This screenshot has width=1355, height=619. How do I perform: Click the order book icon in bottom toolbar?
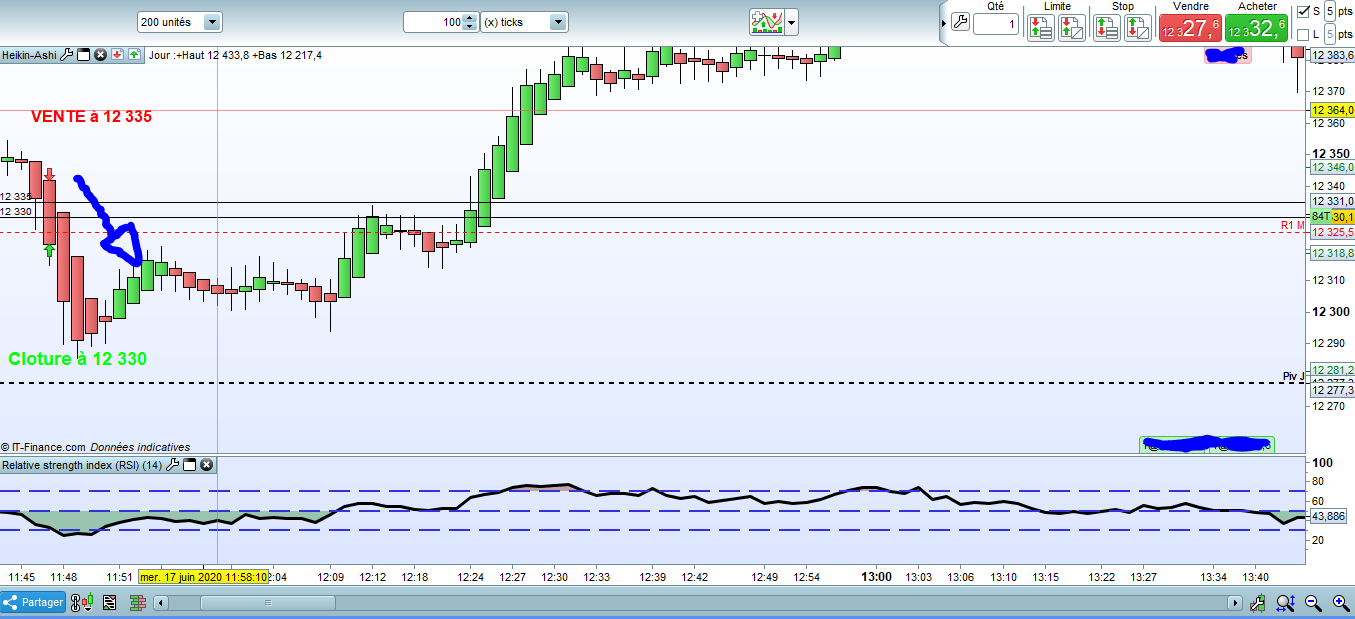click(x=137, y=603)
